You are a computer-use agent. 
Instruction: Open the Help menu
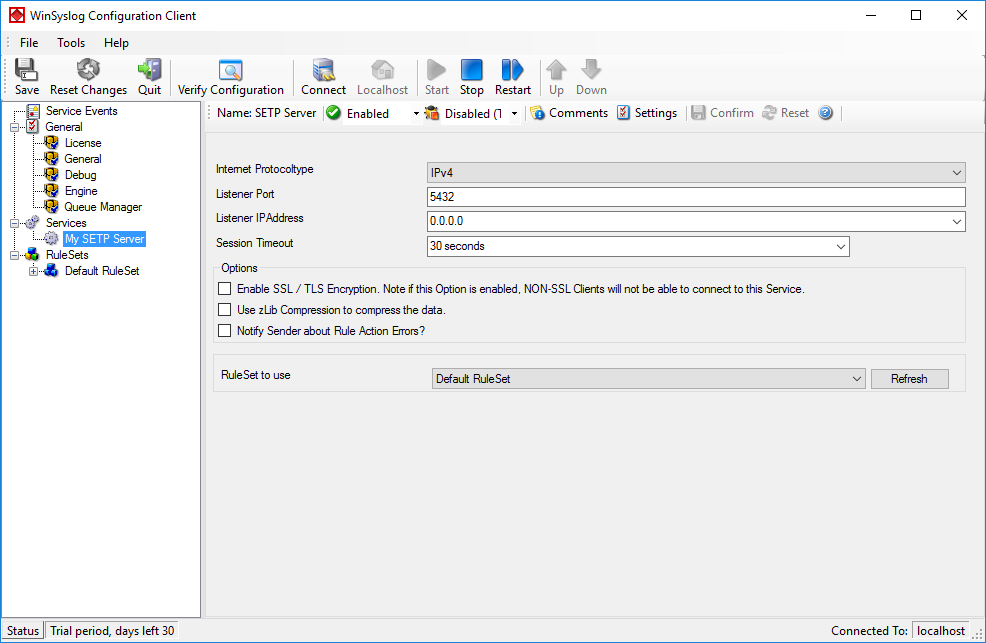coord(116,43)
